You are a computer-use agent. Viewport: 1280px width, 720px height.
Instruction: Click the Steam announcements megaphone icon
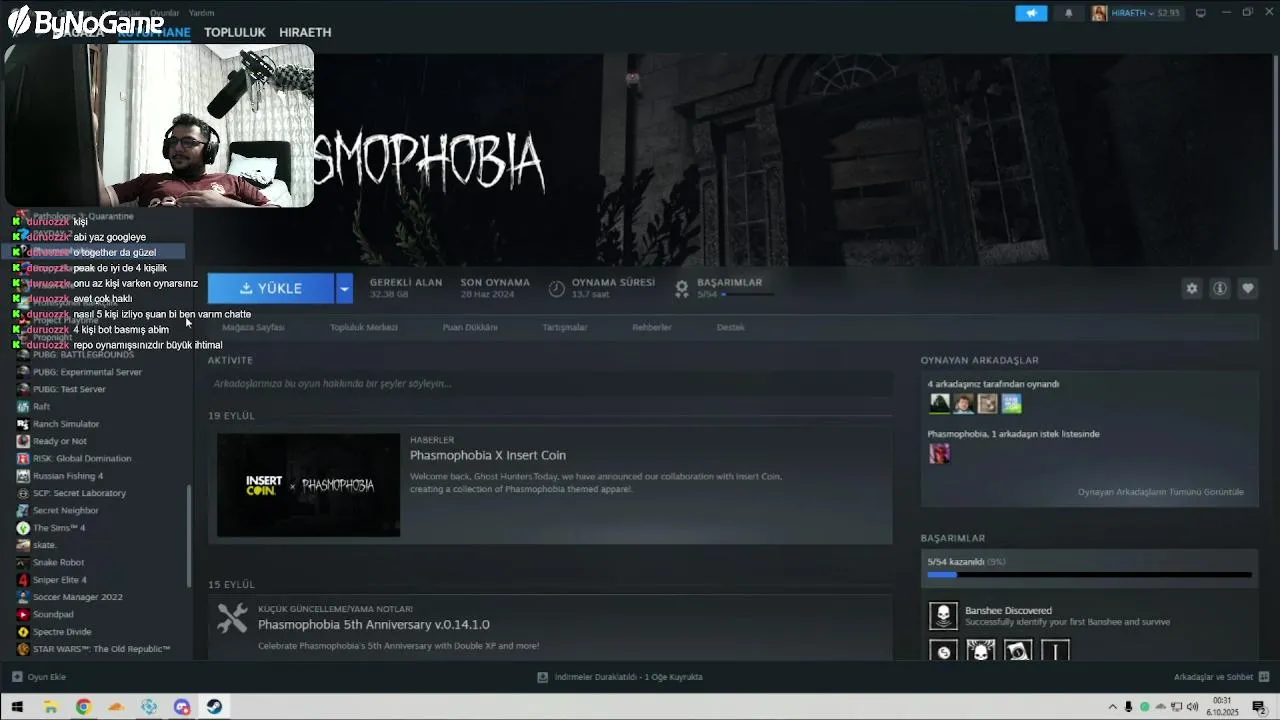click(1031, 13)
